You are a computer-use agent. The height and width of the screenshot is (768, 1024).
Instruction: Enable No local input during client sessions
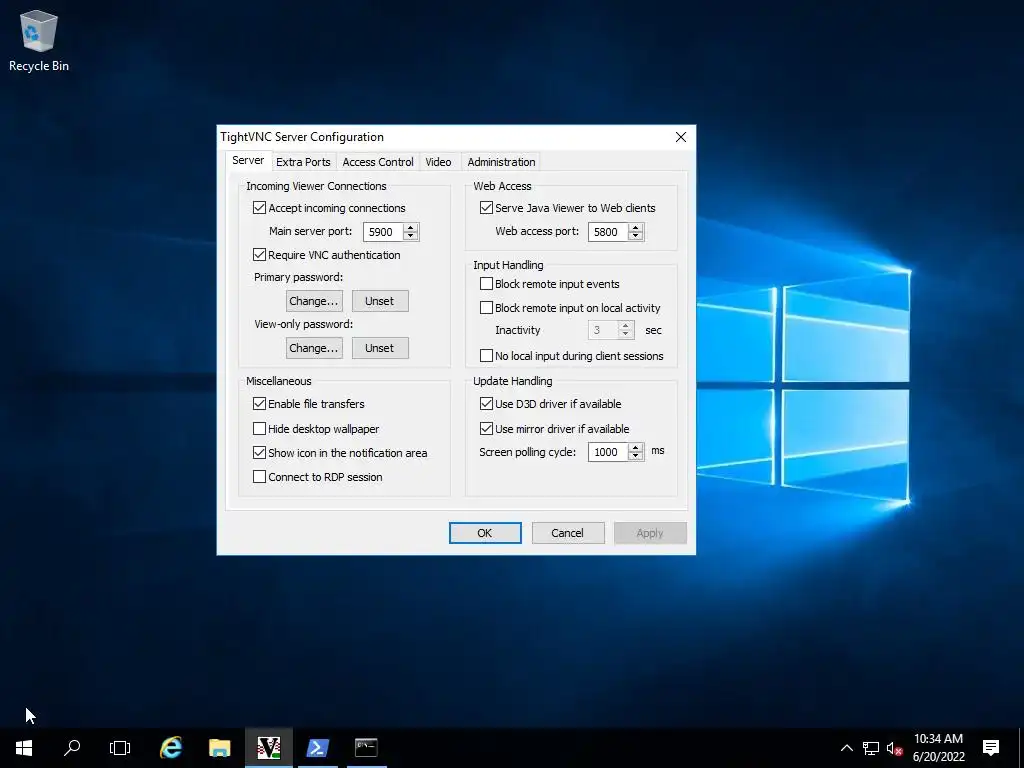pos(486,355)
